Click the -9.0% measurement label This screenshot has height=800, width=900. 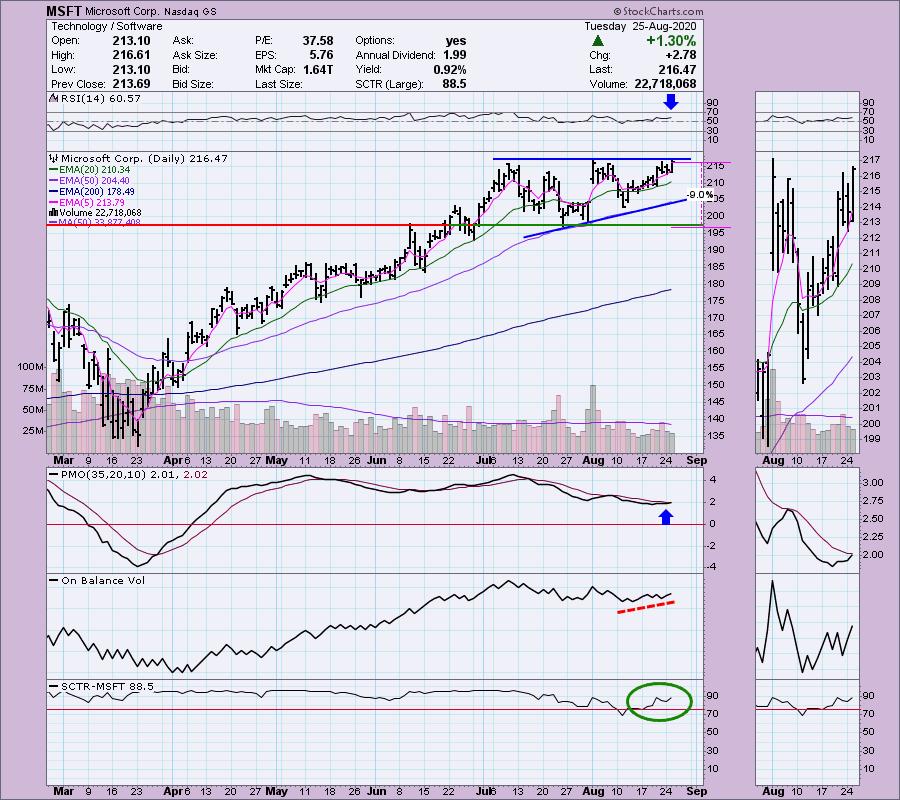[700, 195]
